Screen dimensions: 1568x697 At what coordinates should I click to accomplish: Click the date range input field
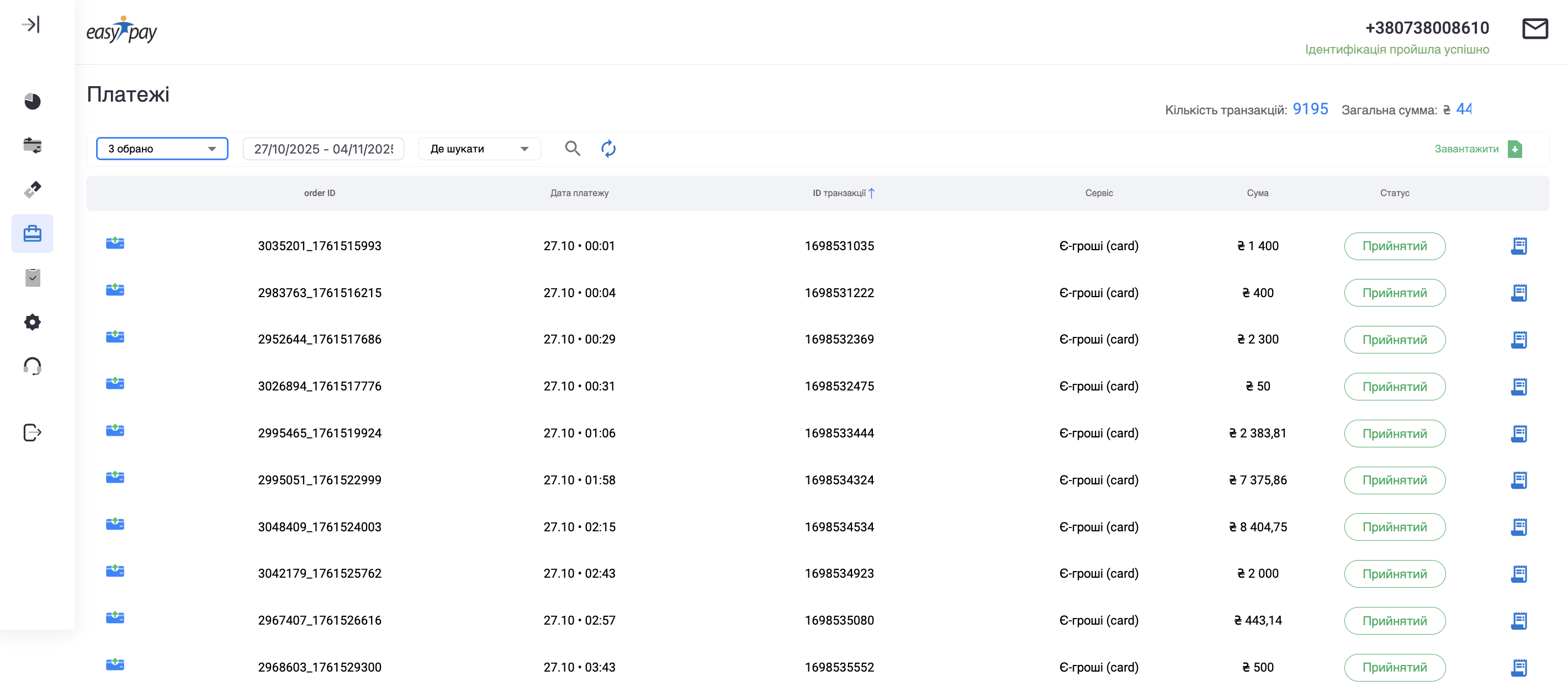323,149
